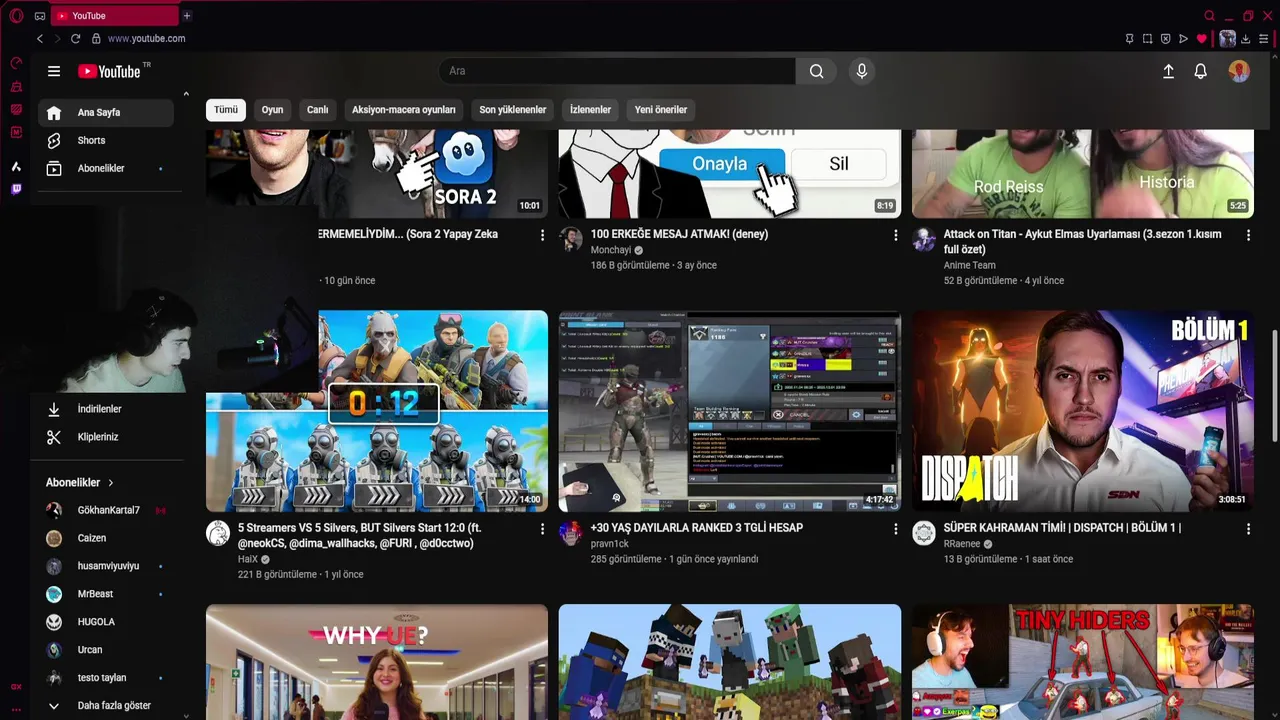Open Shorts in sidebar
This screenshot has height=720, width=1280.
[x=106, y=141]
